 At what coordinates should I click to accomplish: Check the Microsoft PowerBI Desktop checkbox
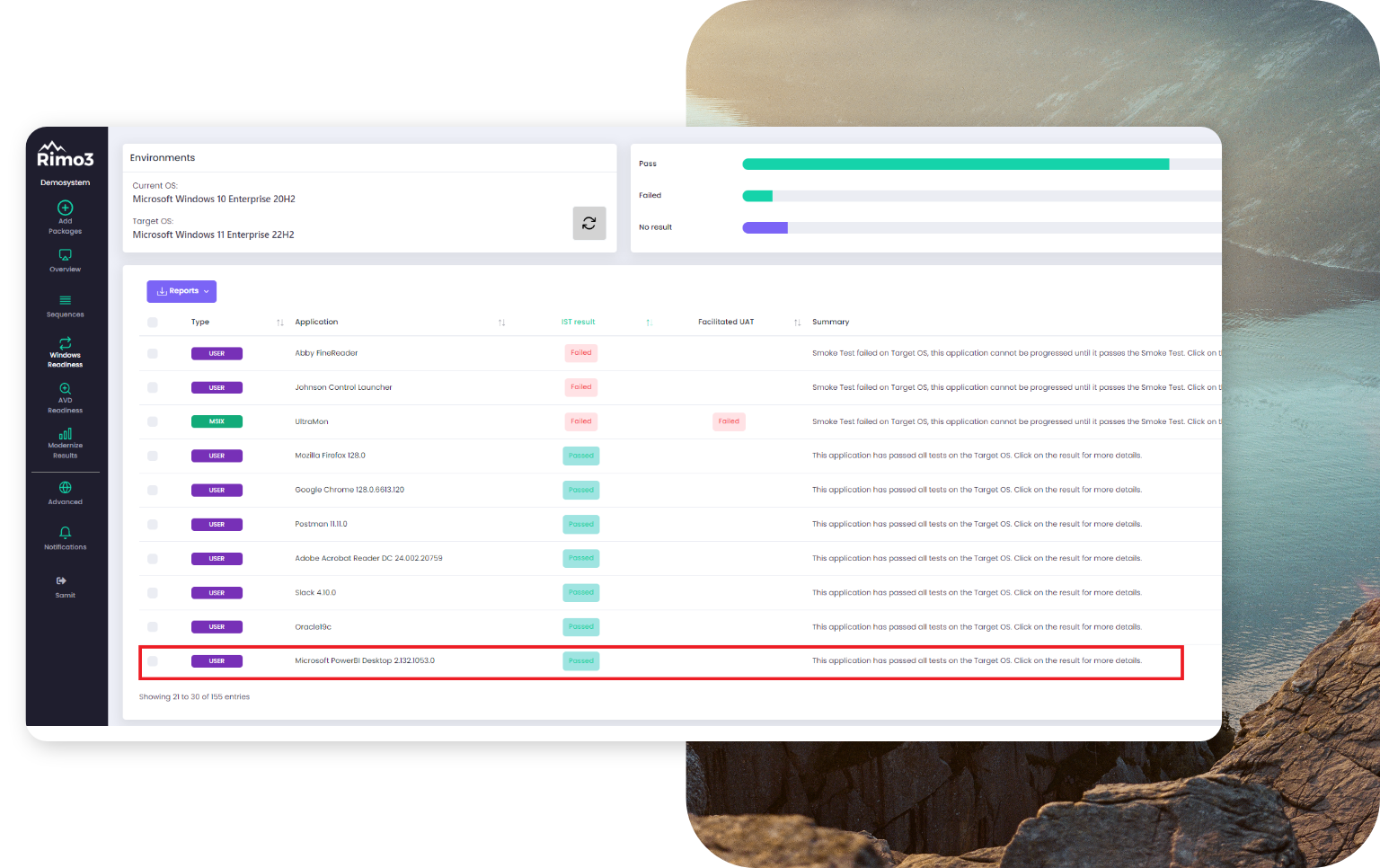(153, 660)
